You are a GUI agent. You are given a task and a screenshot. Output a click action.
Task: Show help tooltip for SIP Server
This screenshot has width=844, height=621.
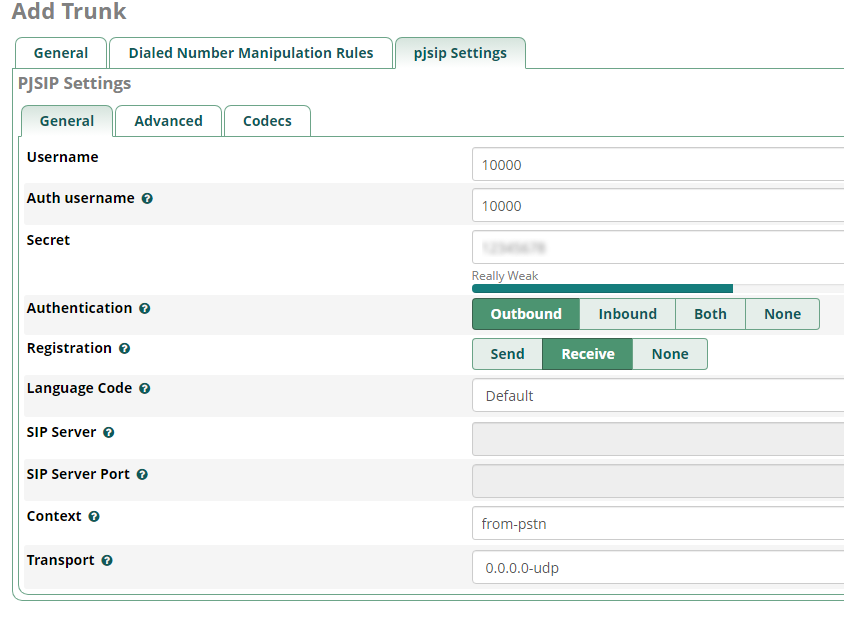point(109,433)
